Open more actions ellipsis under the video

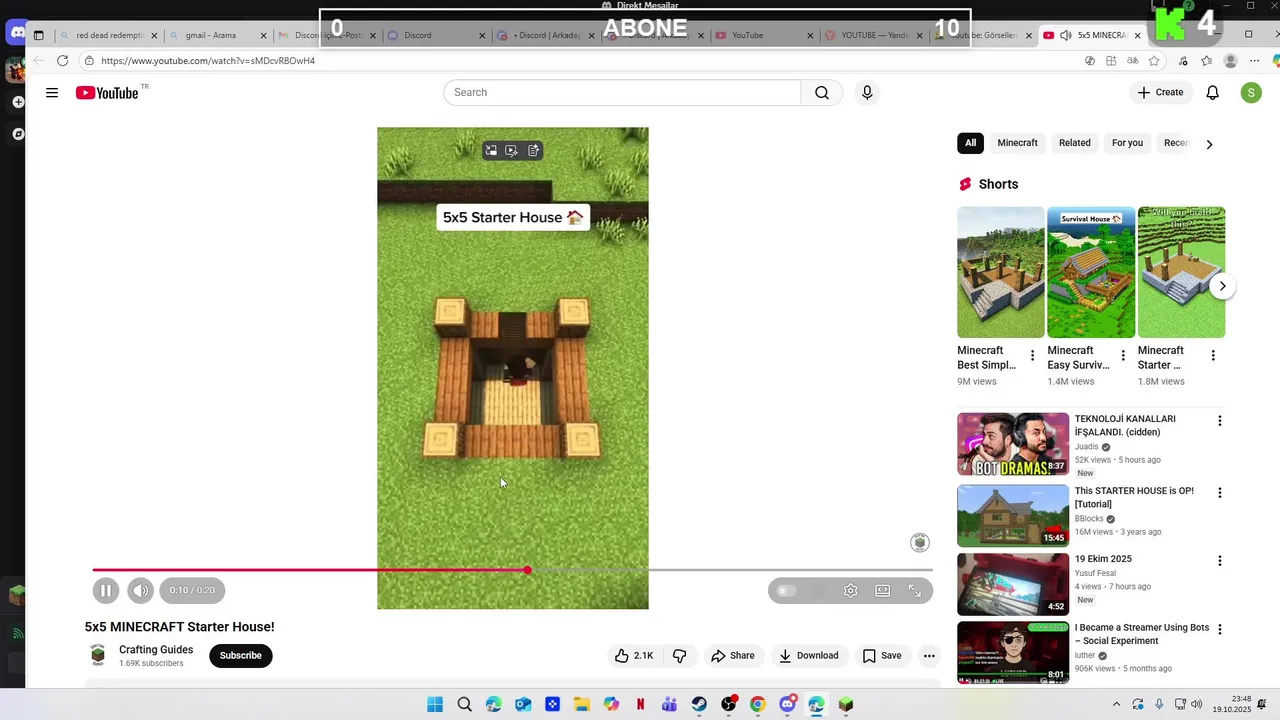[929, 656]
